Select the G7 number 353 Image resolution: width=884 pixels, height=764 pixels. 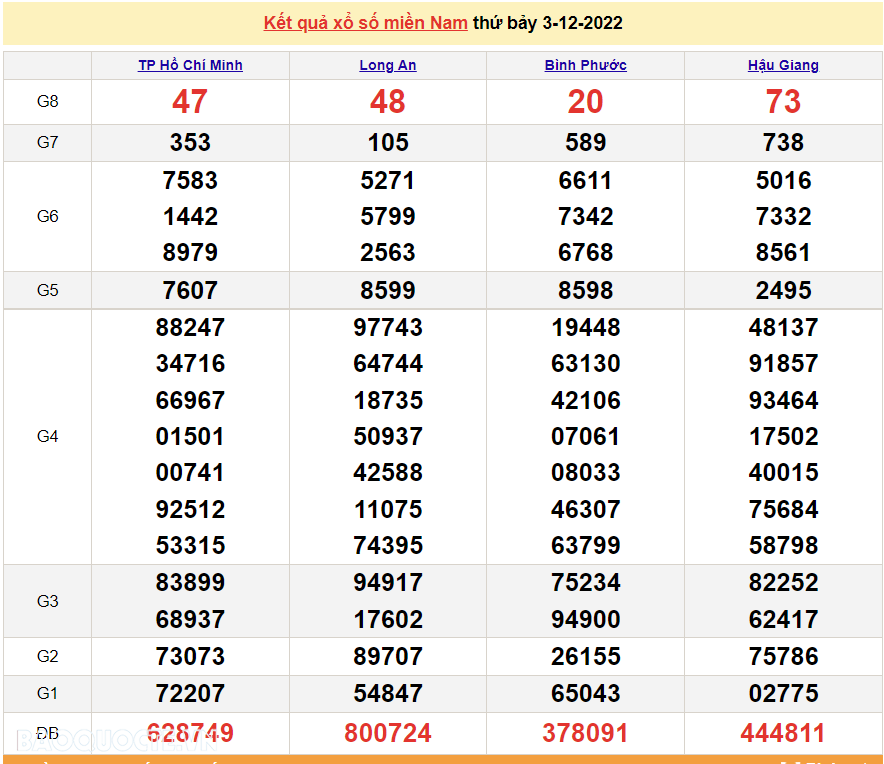(x=190, y=142)
